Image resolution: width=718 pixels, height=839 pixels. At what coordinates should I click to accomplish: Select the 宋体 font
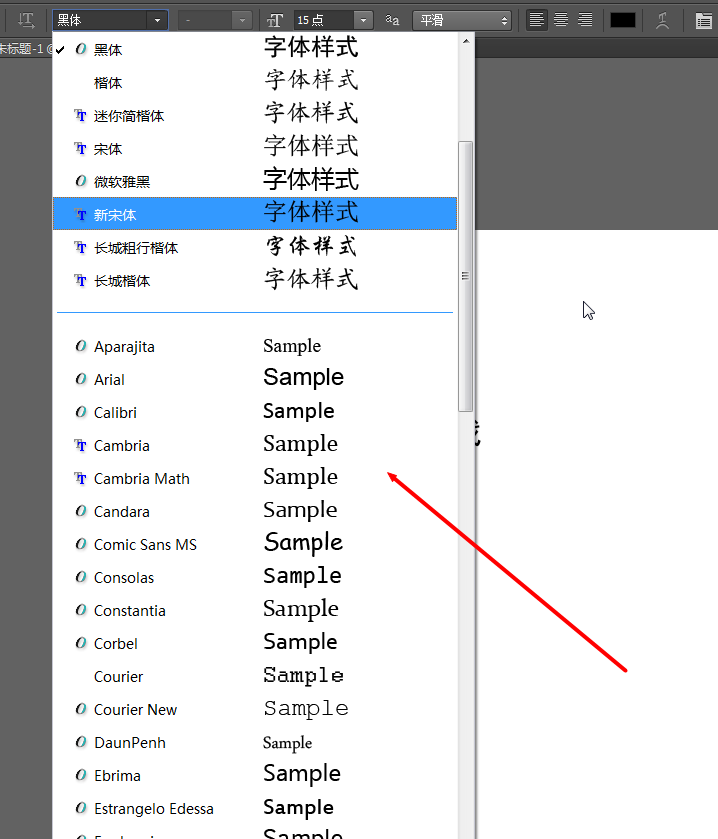click(x=255, y=148)
